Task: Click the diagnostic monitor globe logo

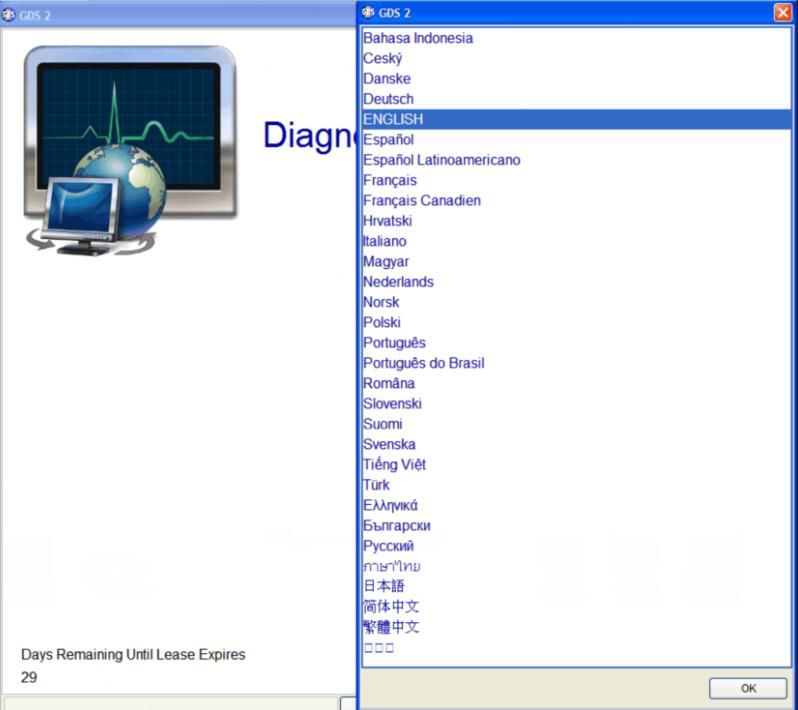Action: 130,151
